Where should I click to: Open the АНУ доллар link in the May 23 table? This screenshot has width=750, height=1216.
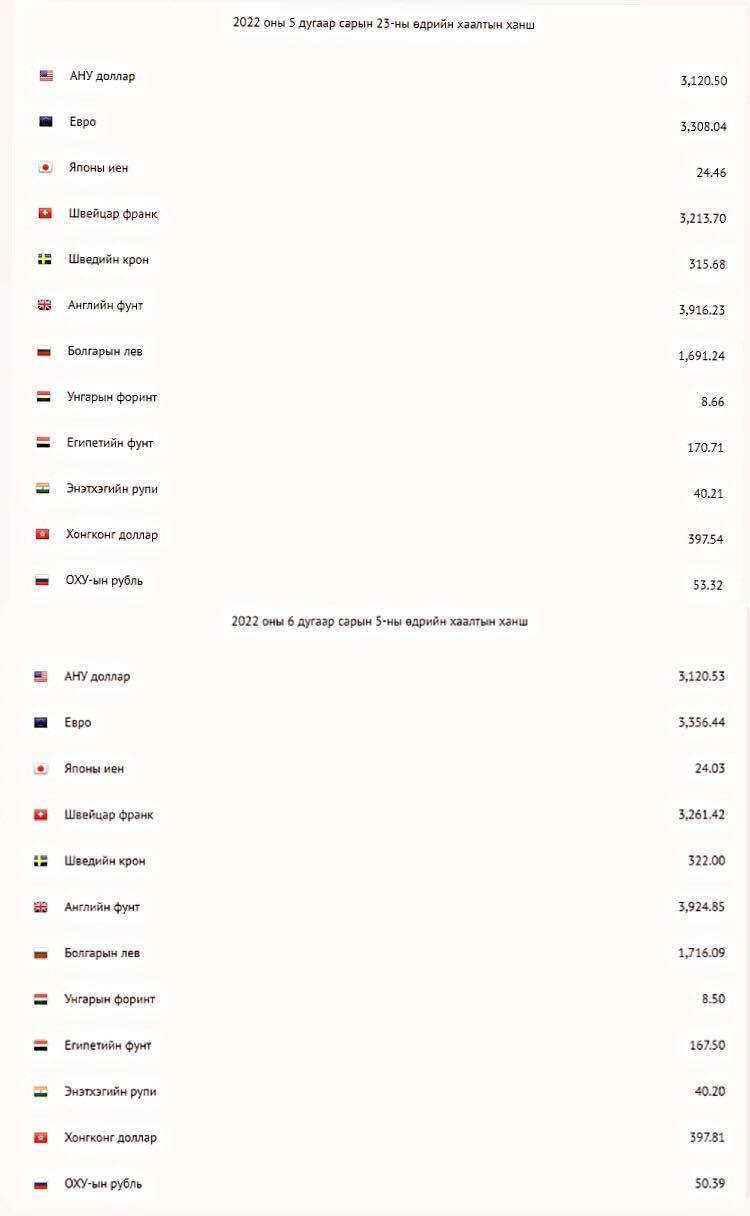(x=102, y=76)
